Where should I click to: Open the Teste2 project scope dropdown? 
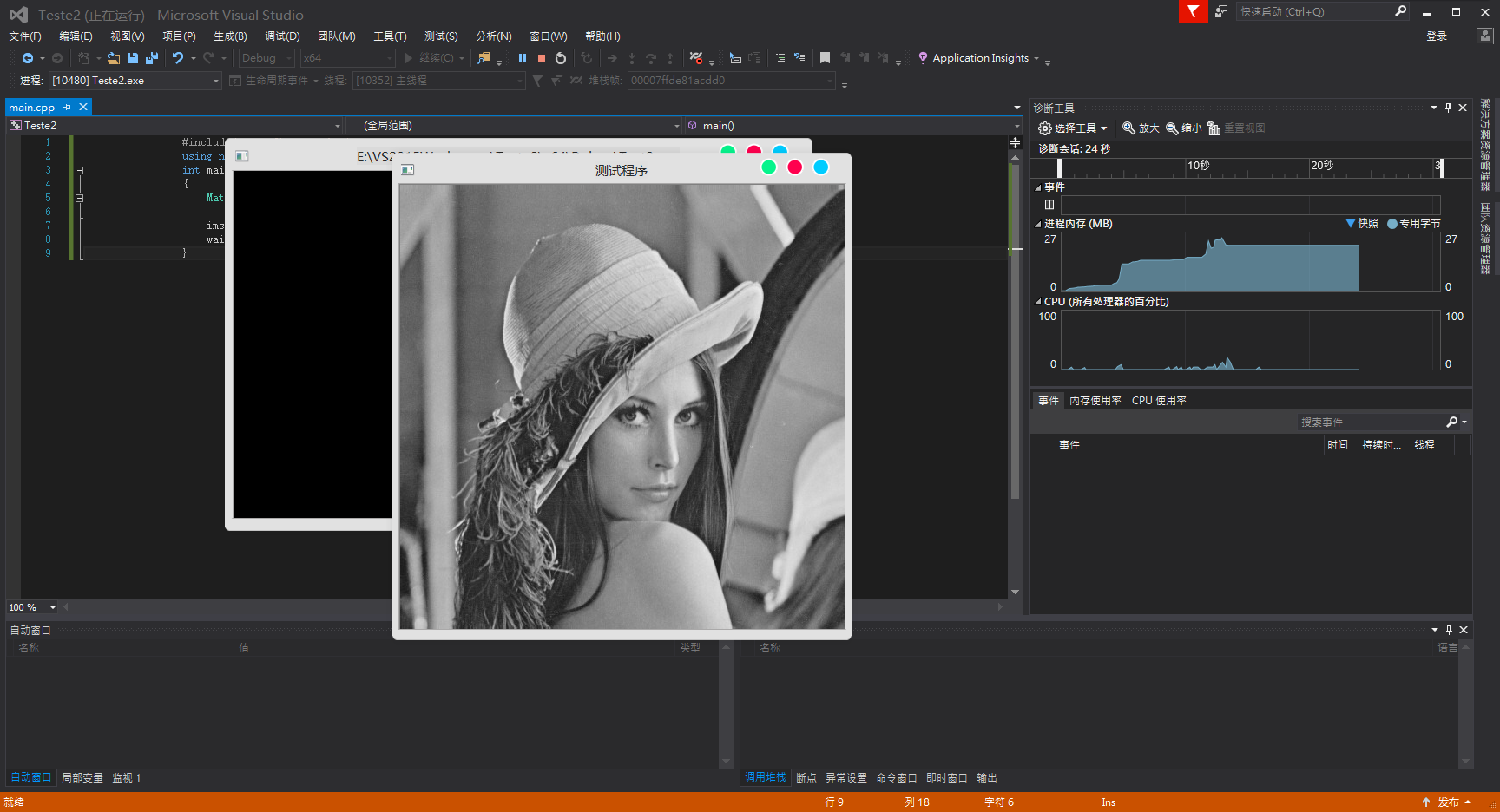[175, 126]
